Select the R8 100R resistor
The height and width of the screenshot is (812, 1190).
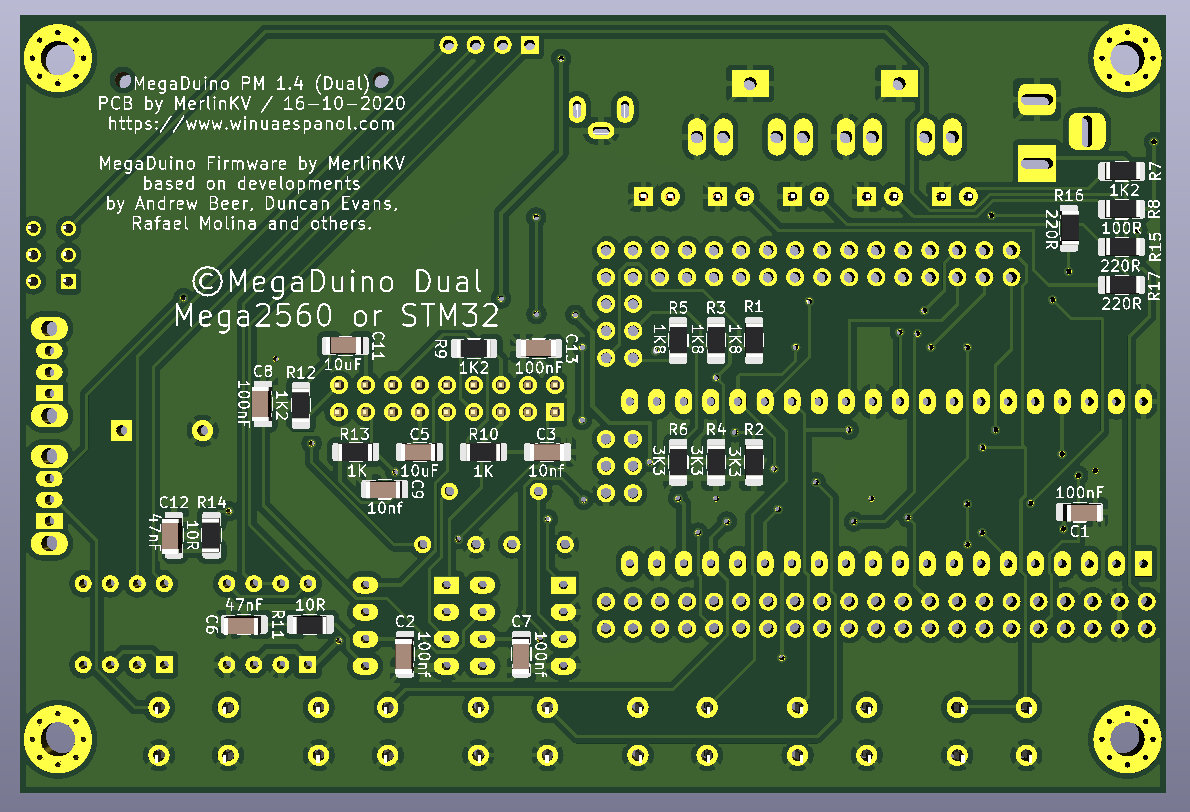[x=1122, y=209]
